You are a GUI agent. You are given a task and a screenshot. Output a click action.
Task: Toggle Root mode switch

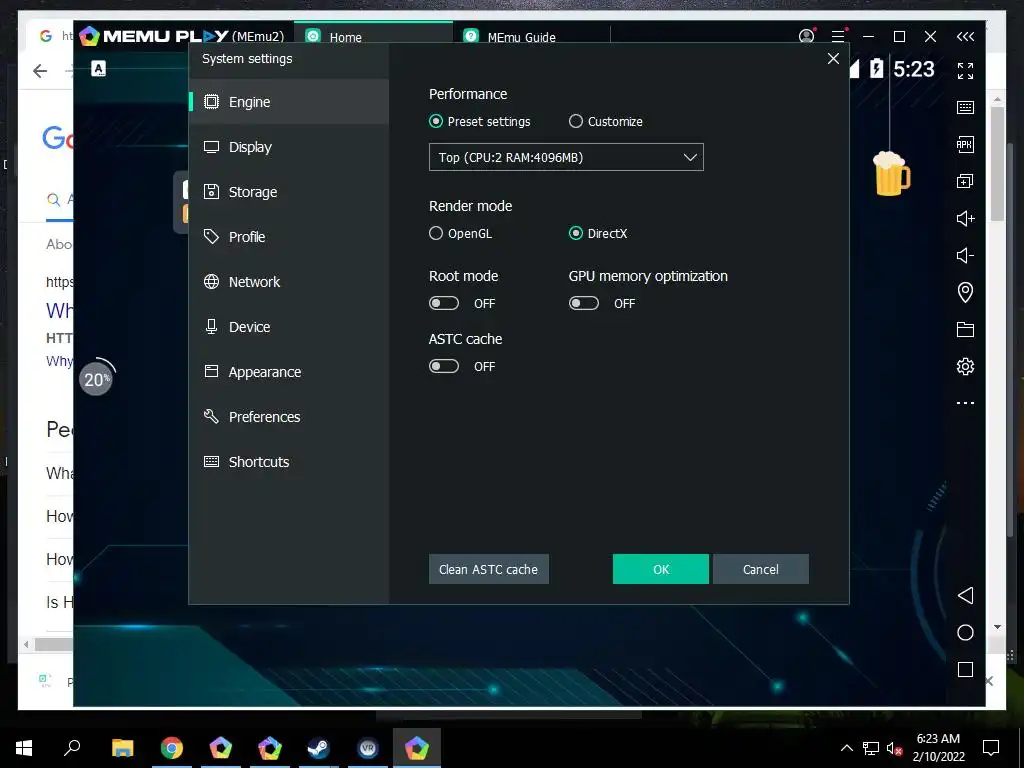click(444, 304)
